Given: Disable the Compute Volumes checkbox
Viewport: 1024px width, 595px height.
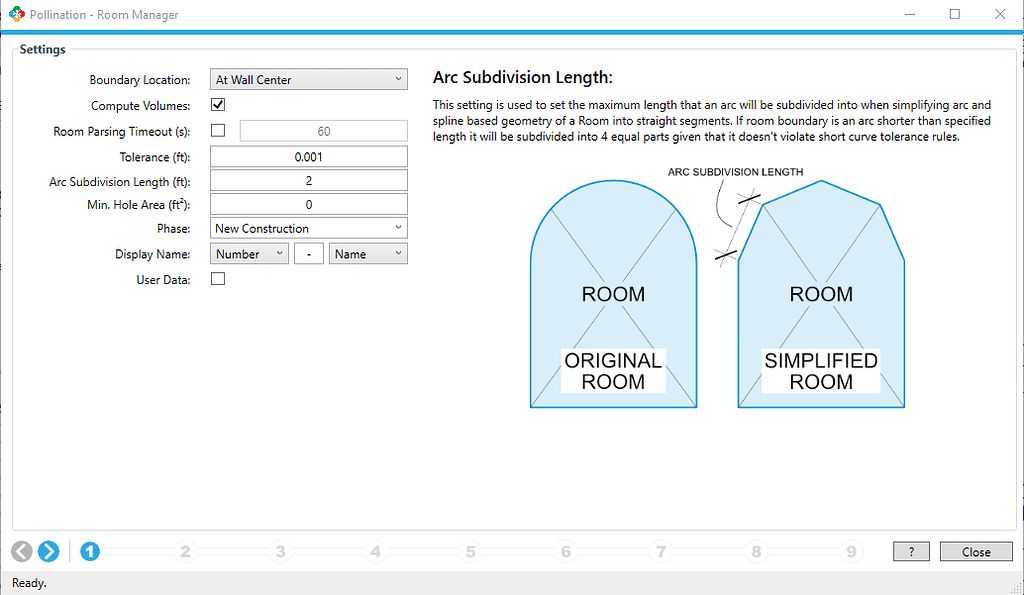Looking at the screenshot, I should (x=216, y=104).
